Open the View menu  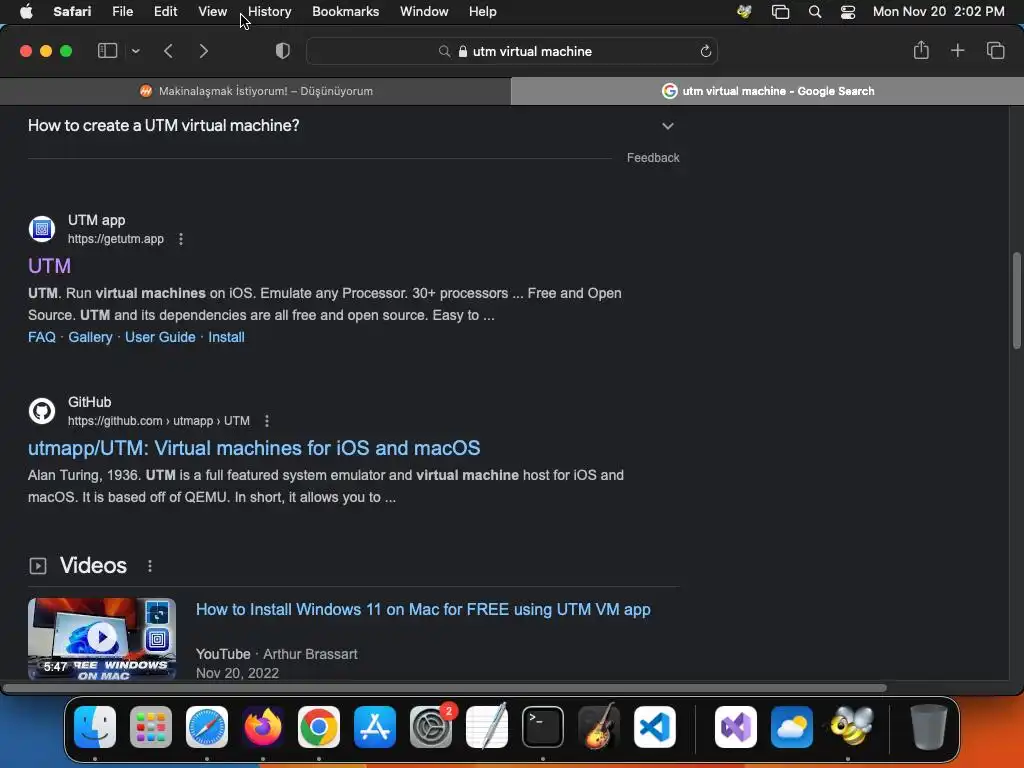click(x=212, y=11)
